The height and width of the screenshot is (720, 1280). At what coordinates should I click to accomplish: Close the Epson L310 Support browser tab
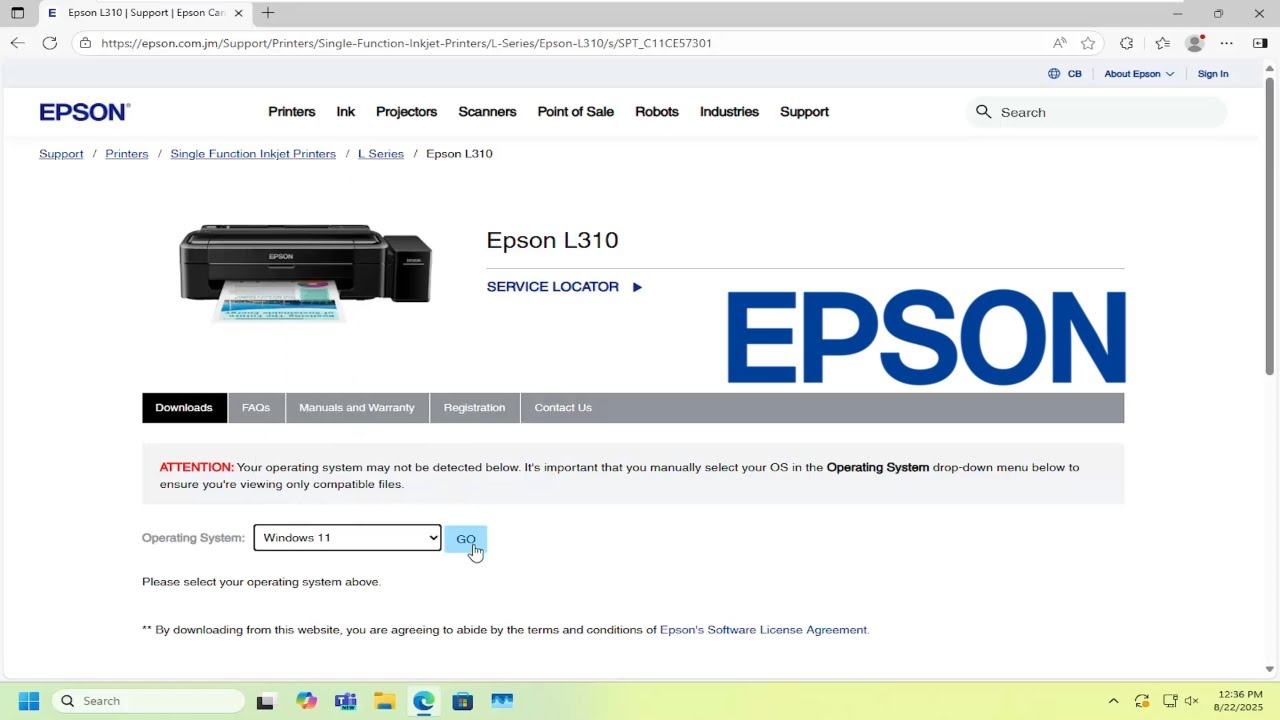click(239, 13)
